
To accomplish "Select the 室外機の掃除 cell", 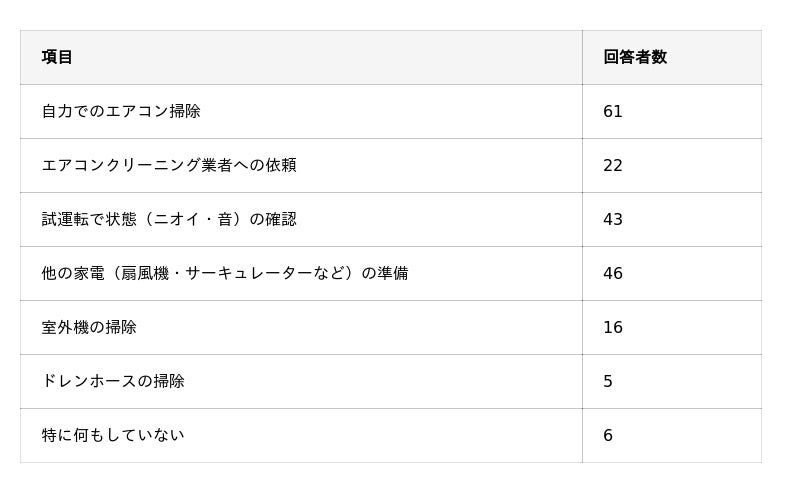I will click(x=89, y=327).
